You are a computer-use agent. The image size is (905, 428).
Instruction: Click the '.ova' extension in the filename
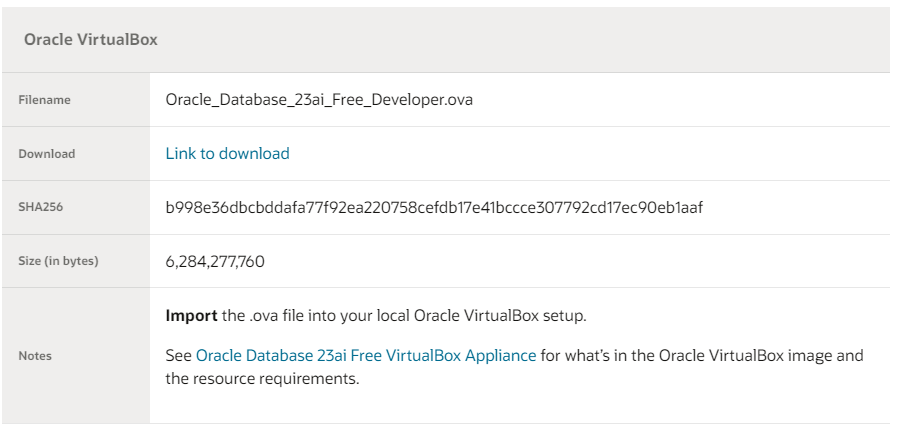tap(459, 100)
